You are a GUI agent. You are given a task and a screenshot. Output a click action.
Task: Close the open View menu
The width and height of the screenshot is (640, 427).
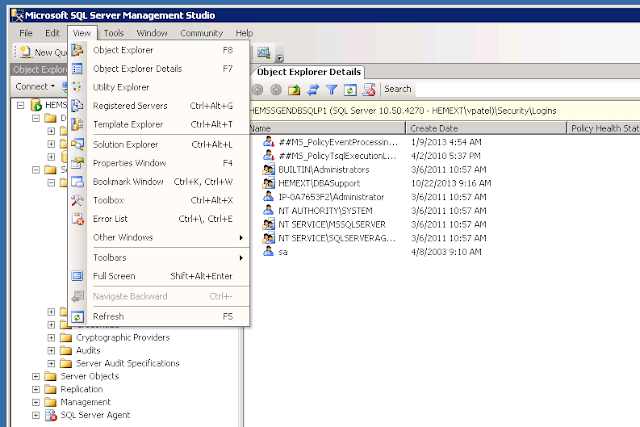click(82, 33)
